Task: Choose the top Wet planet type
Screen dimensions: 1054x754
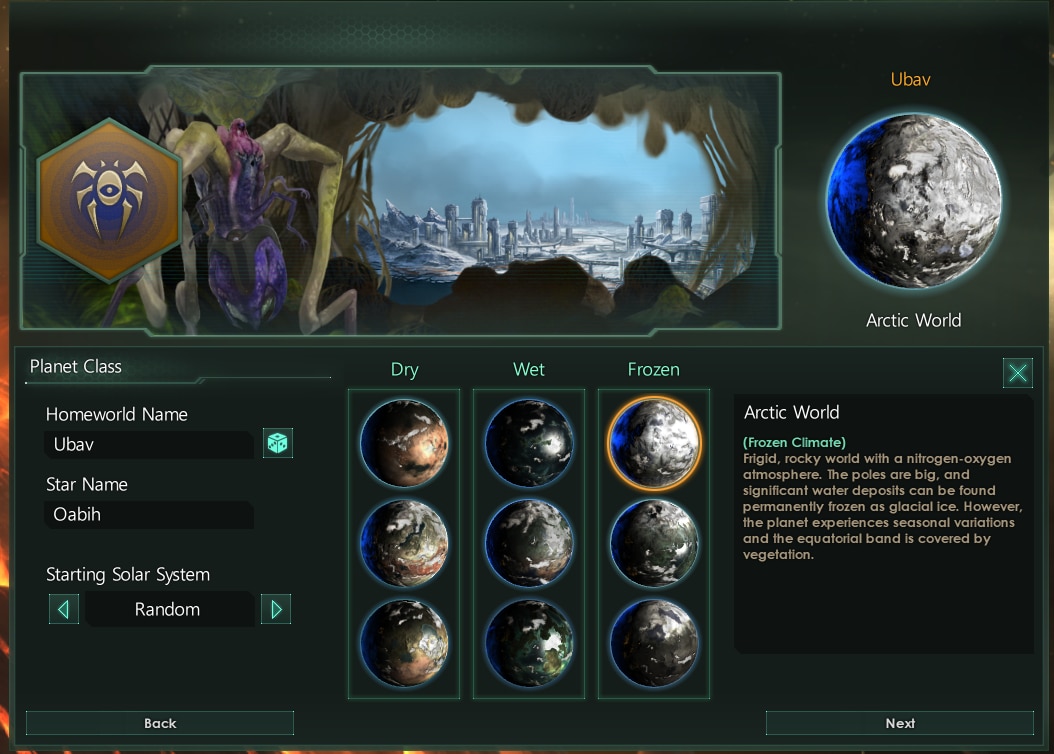Action: pos(529,443)
